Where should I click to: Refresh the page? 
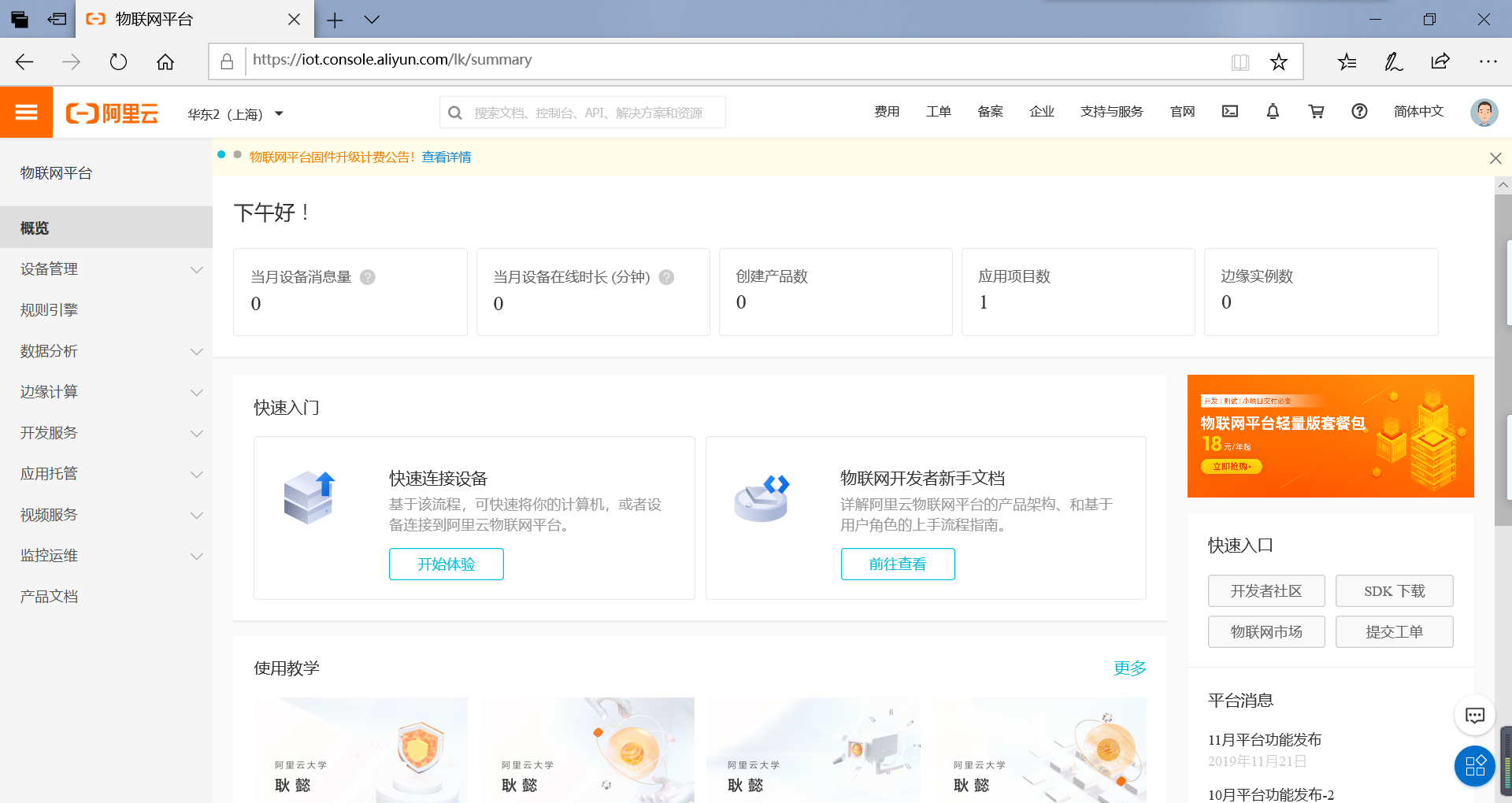point(118,61)
